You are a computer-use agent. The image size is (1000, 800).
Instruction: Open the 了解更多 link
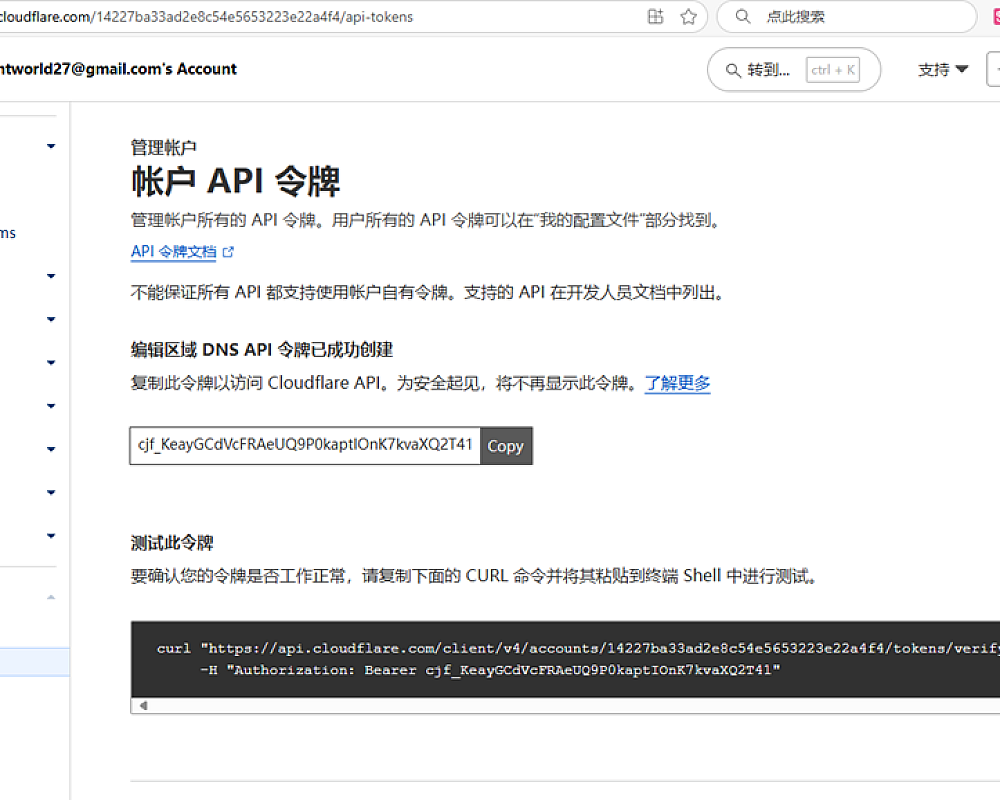[x=677, y=383]
